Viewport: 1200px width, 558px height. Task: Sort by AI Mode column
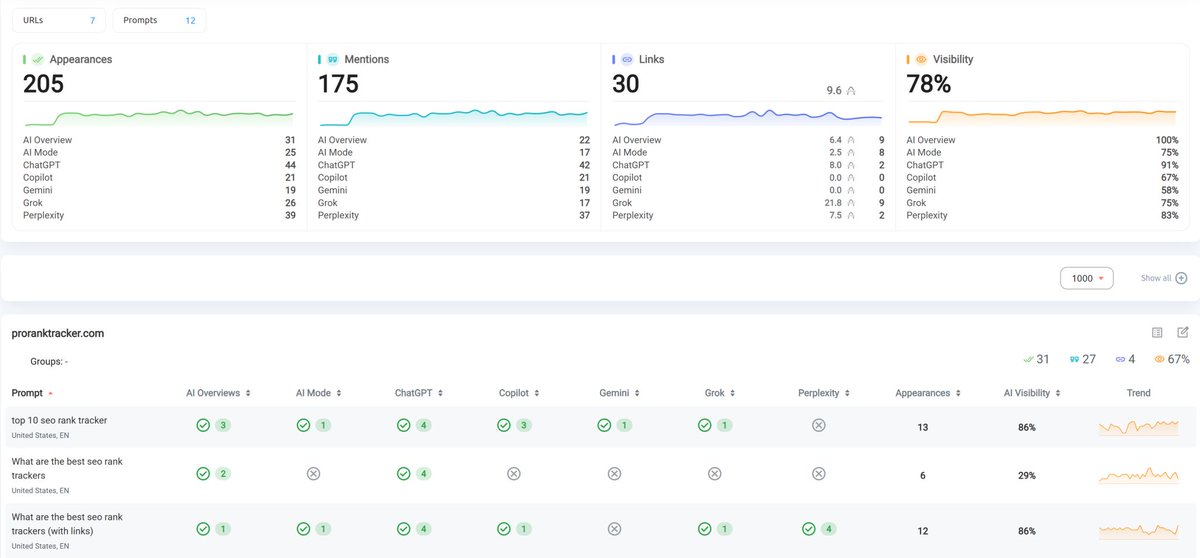[x=319, y=393]
